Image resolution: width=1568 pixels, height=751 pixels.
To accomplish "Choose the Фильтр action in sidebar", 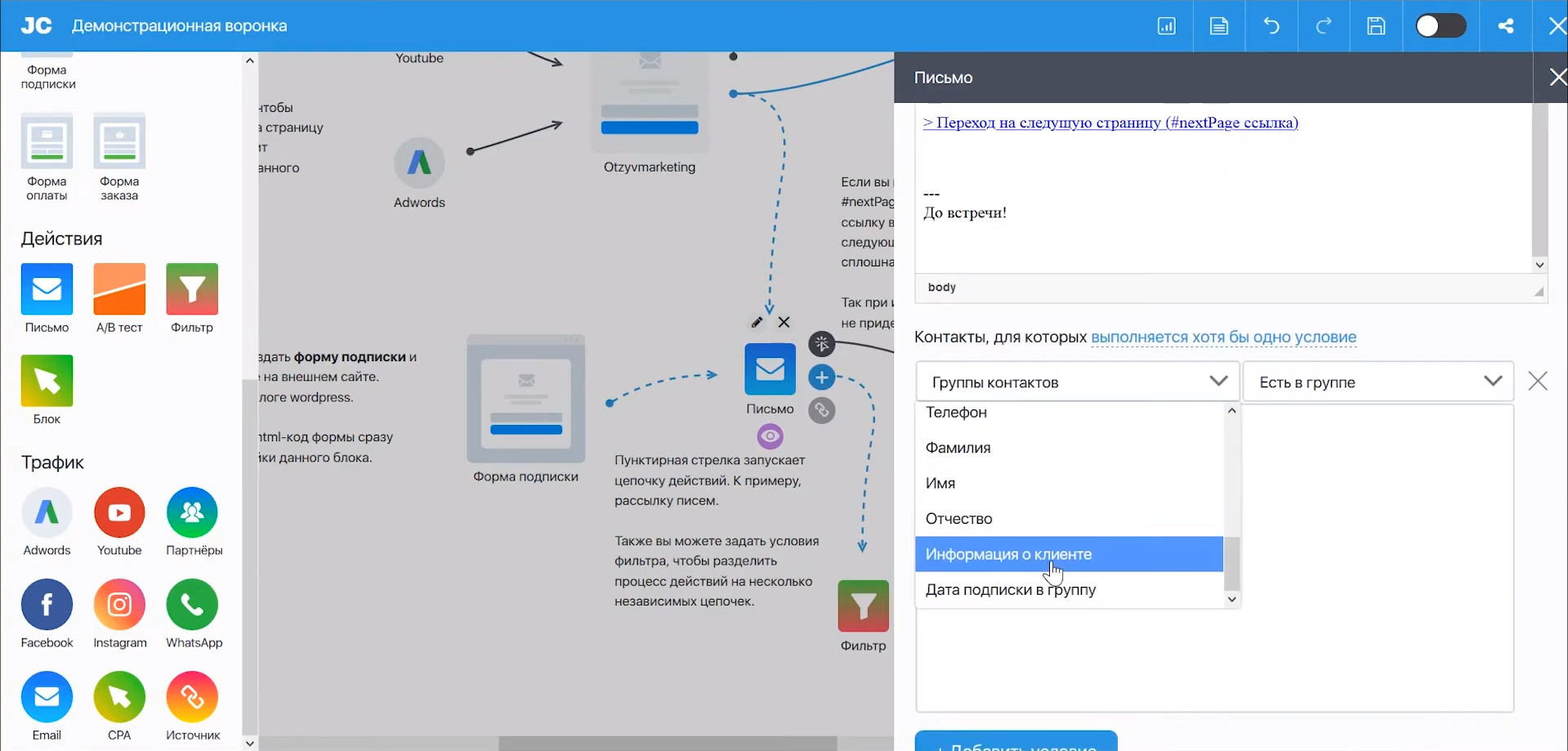I will click(x=192, y=298).
